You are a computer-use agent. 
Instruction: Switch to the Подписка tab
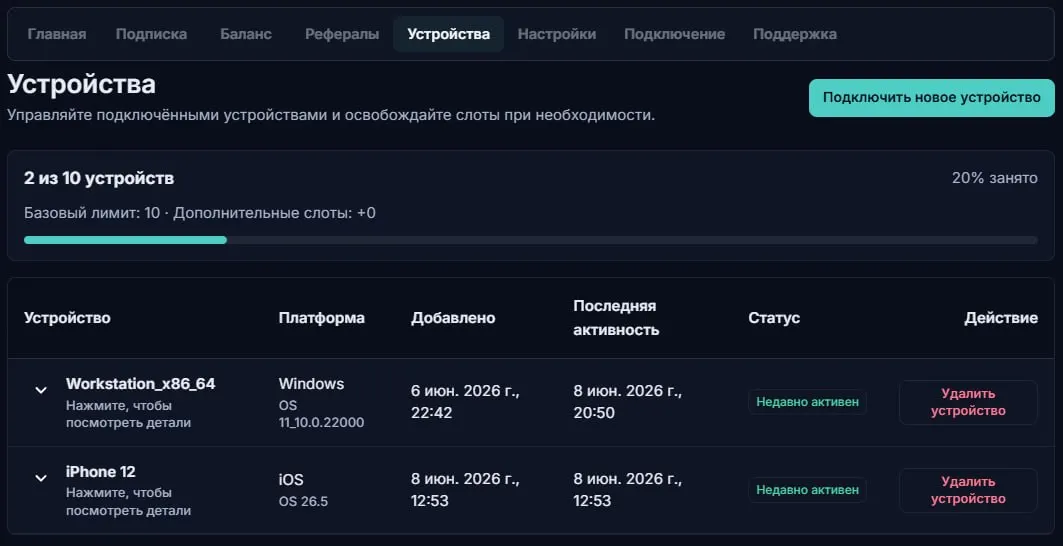[151, 34]
